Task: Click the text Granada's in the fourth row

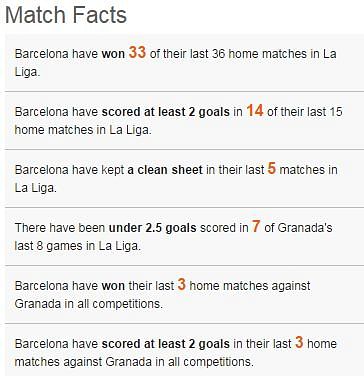Action: point(305,228)
